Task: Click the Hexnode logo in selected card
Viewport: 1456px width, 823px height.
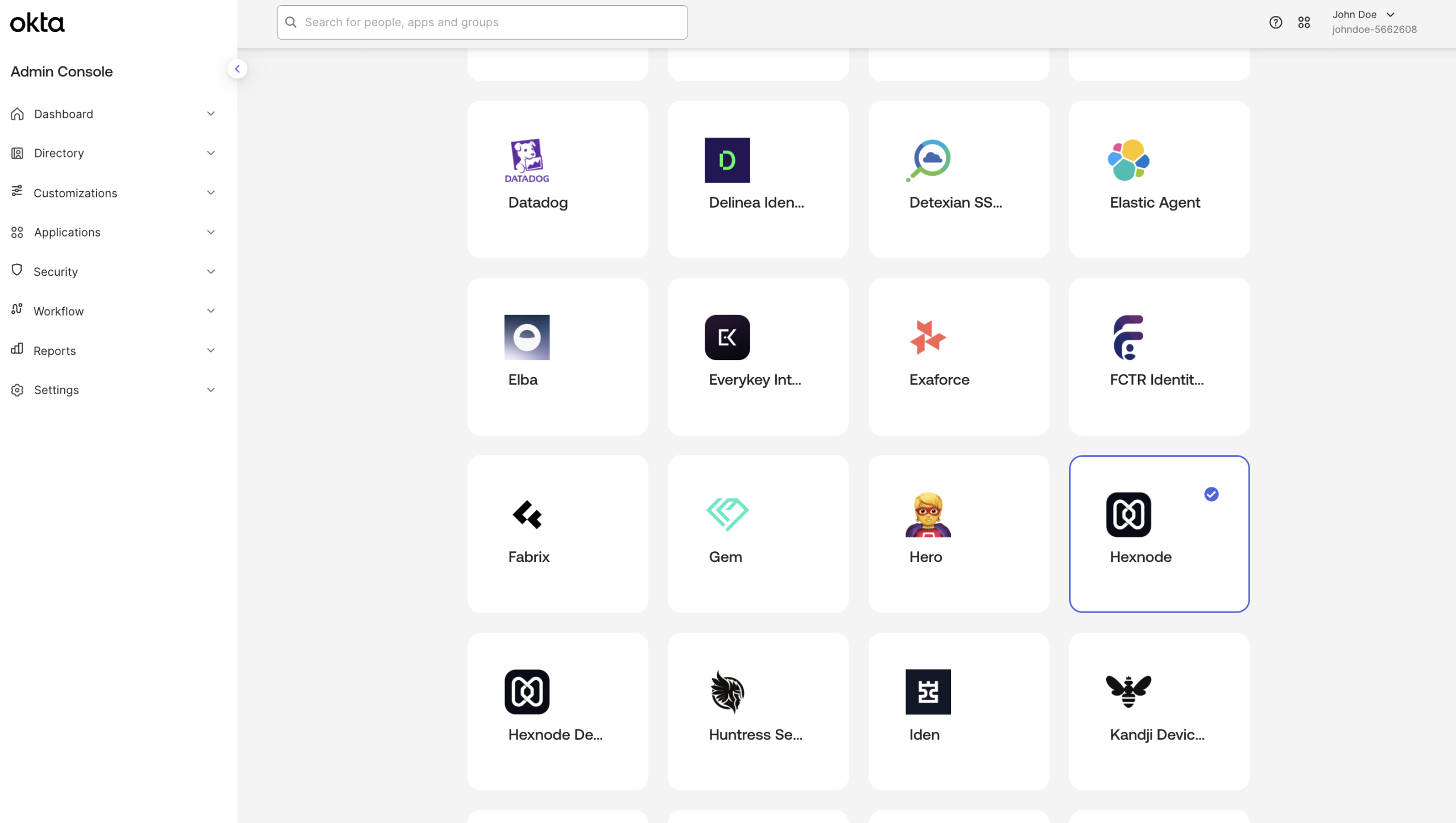Action: point(1128,515)
